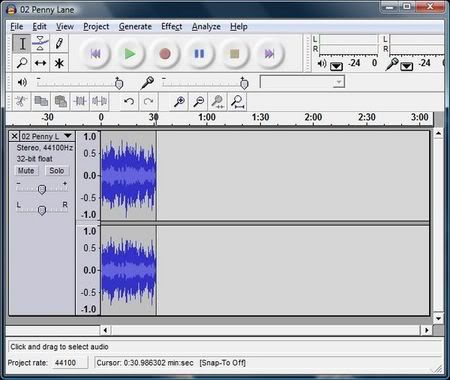Click the Snap-To Off status text
450x380 pixels.
pos(222,363)
